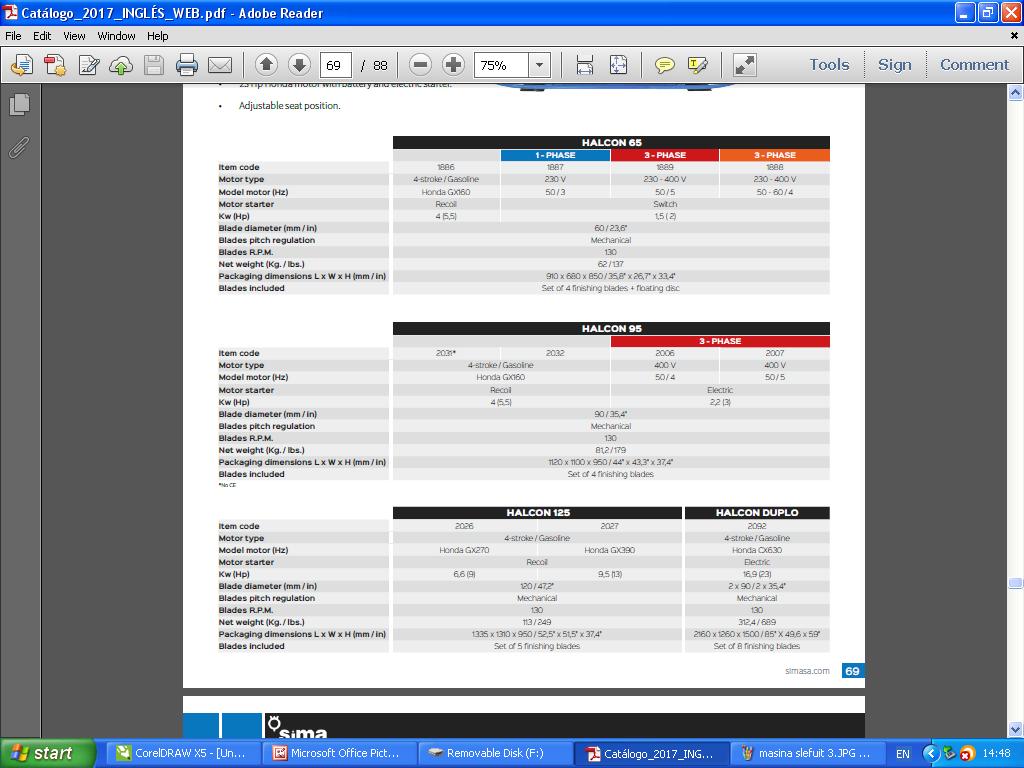Click item code 2032 in the table

click(x=555, y=353)
